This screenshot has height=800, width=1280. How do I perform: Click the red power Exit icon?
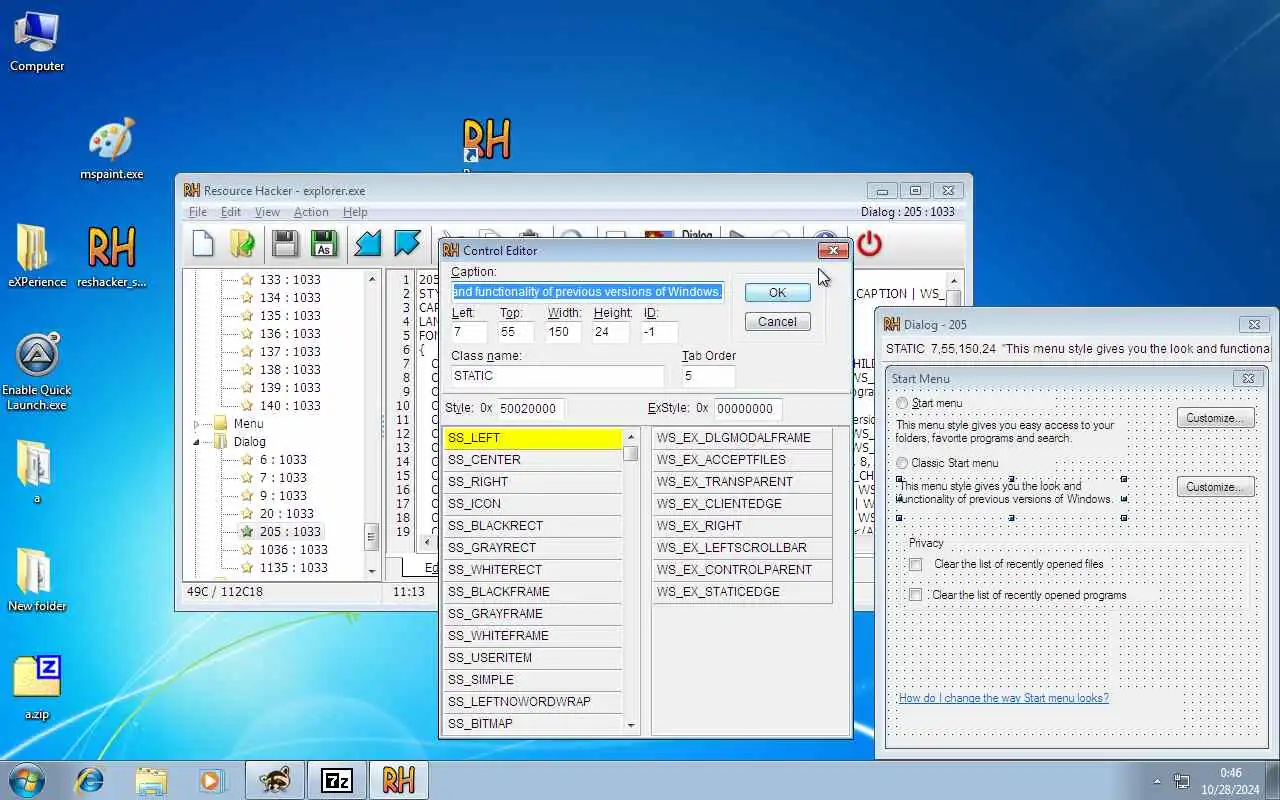click(869, 244)
